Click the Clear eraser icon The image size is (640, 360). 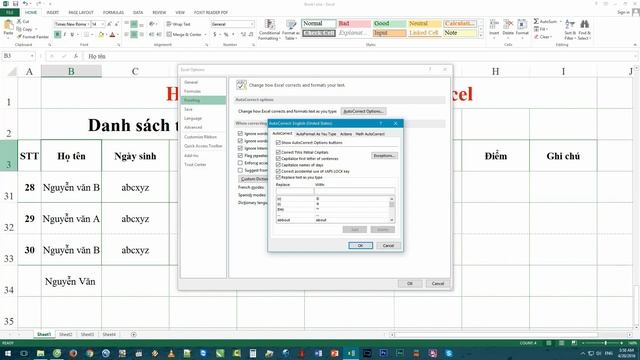536,37
